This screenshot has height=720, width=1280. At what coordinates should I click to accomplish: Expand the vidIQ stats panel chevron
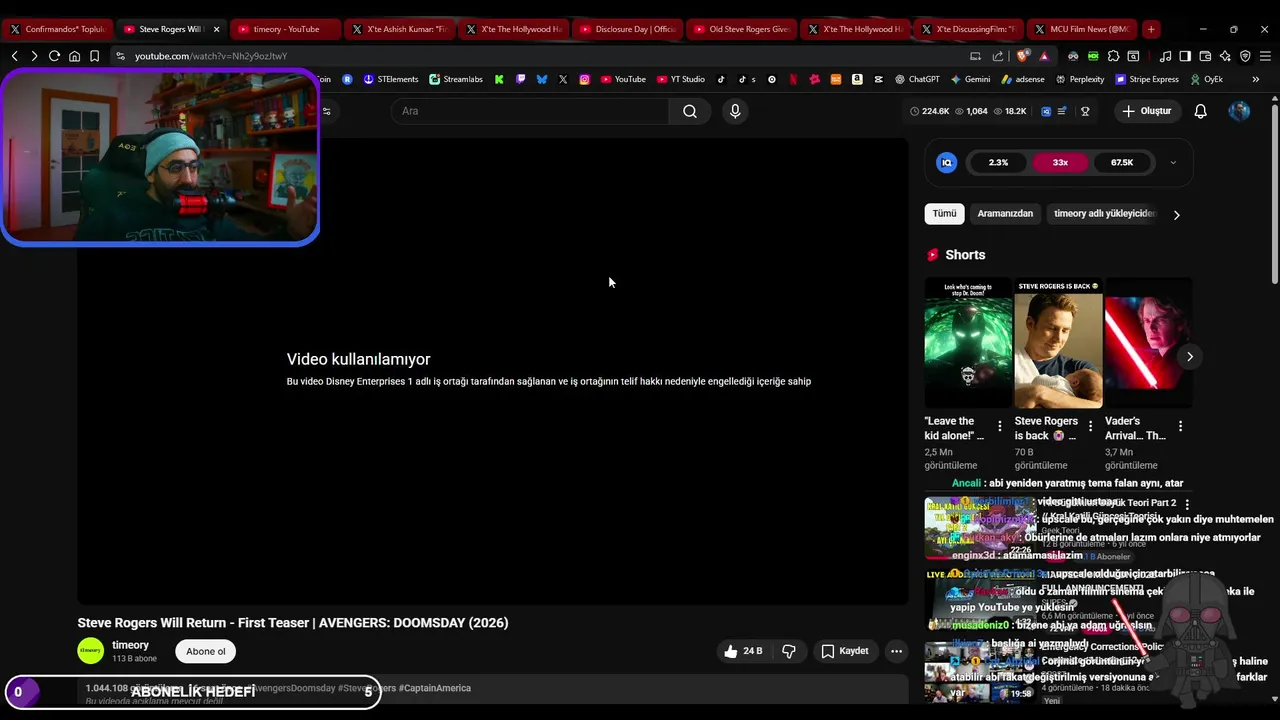coord(1173,162)
